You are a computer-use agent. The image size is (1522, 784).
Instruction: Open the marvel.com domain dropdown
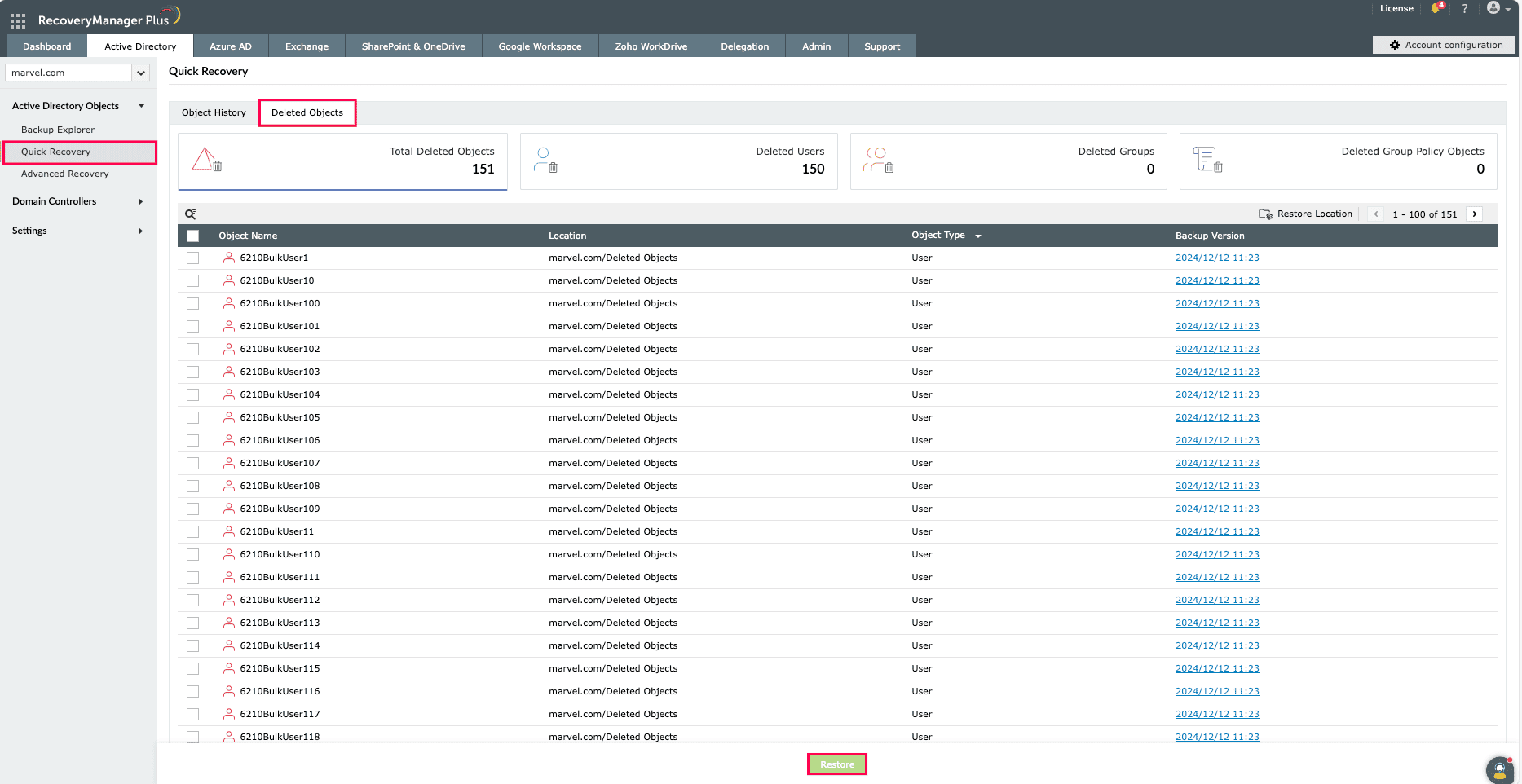pyautogui.click(x=77, y=73)
